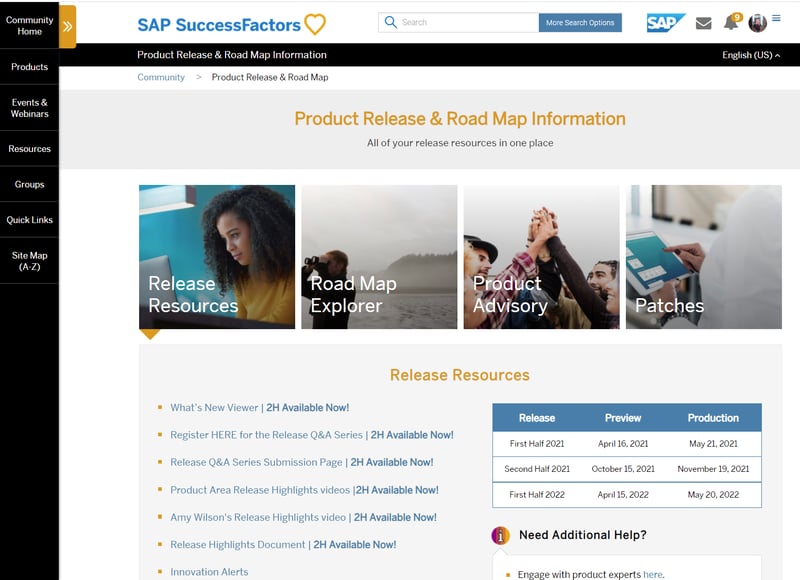This screenshot has width=800, height=580.
Task: Select the Product Advisory tile
Action: (541, 257)
